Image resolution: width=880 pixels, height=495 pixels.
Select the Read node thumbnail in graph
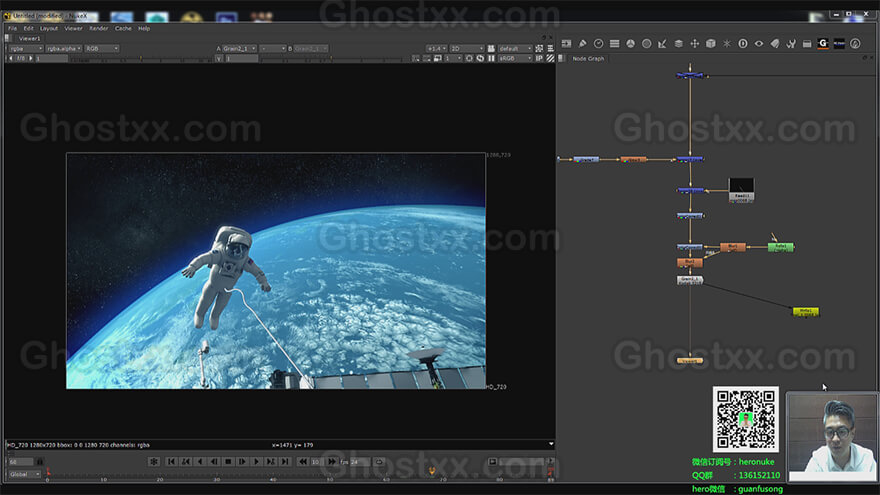(741, 190)
